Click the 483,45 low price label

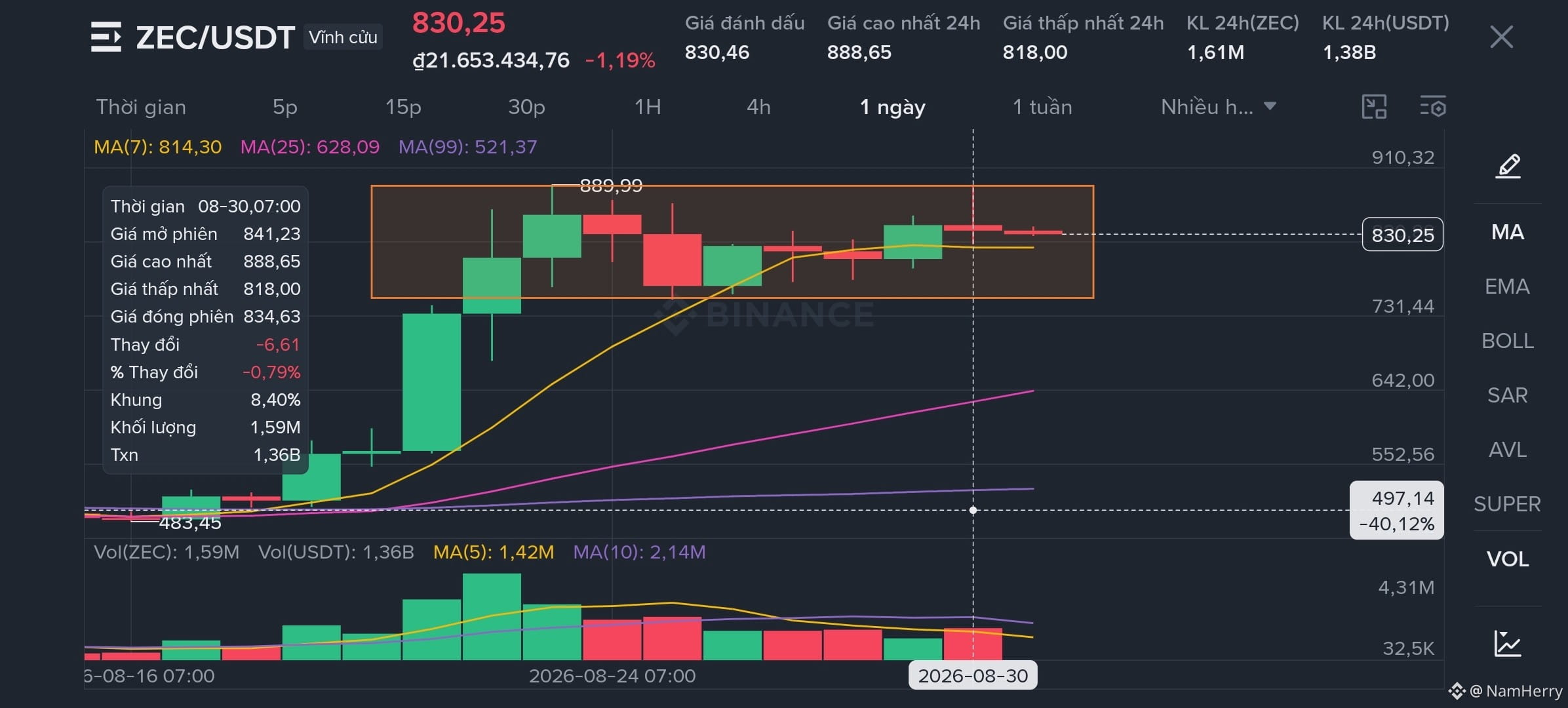tap(190, 522)
